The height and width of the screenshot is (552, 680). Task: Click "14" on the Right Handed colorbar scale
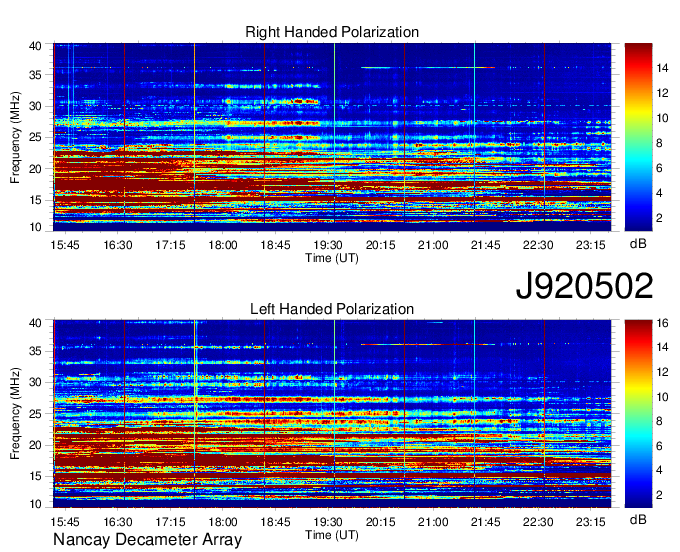pos(662,68)
